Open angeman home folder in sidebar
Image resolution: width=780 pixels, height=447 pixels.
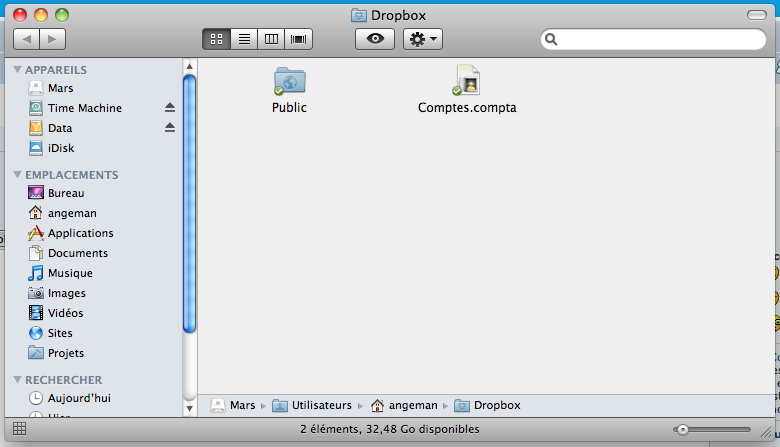[62, 213]
